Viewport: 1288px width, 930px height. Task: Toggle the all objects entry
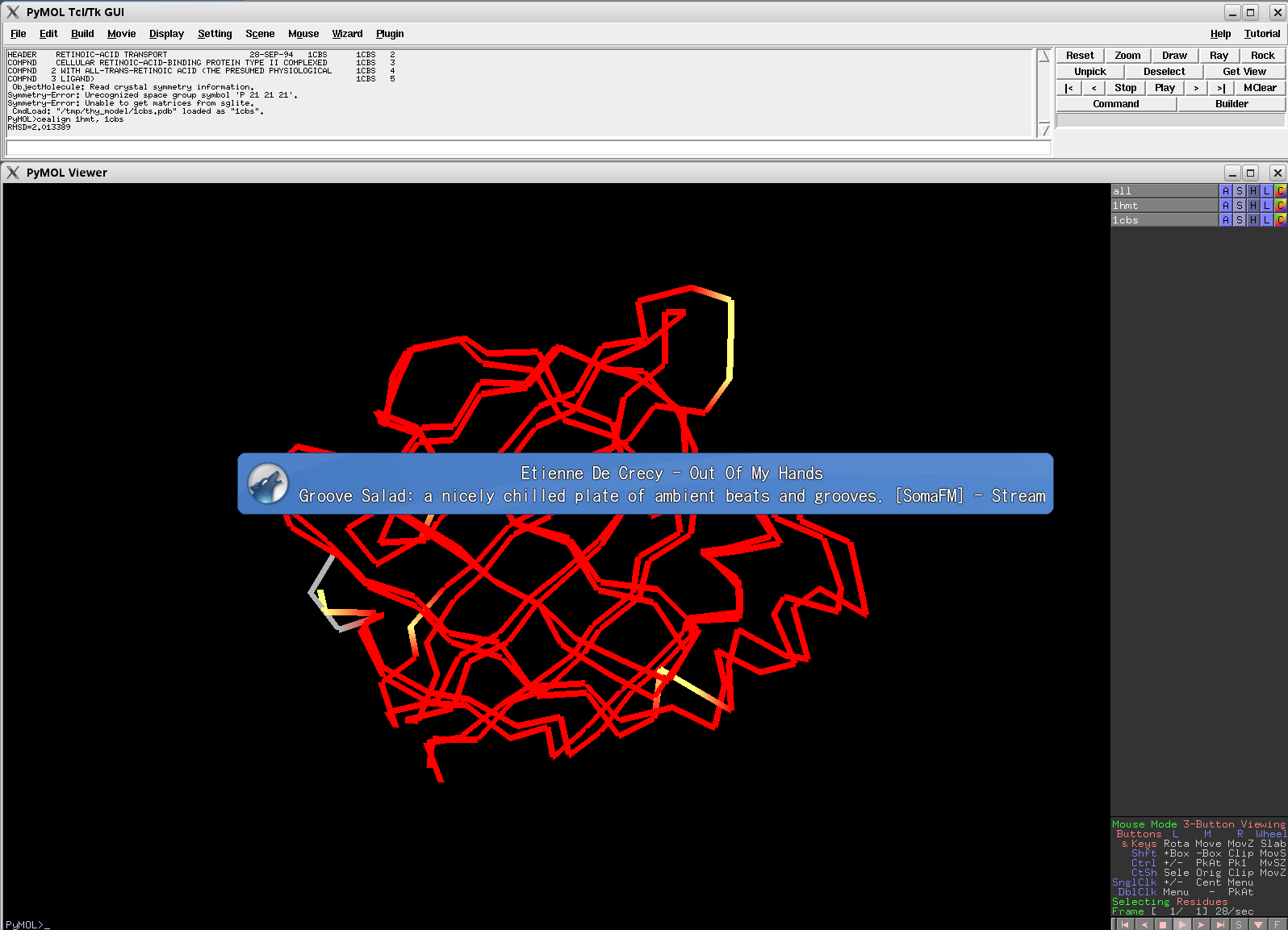pos(1164,191)
